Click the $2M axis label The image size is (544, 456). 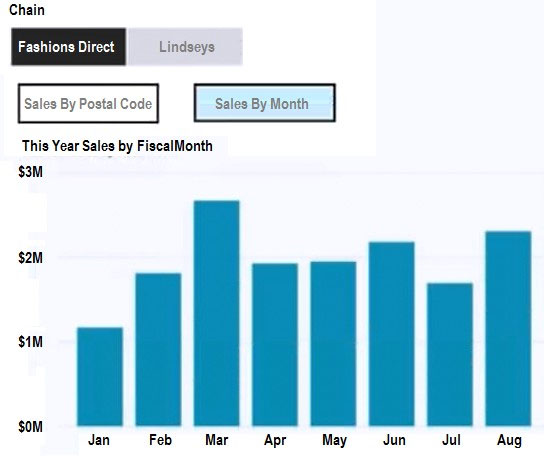[x=31, y=258]
